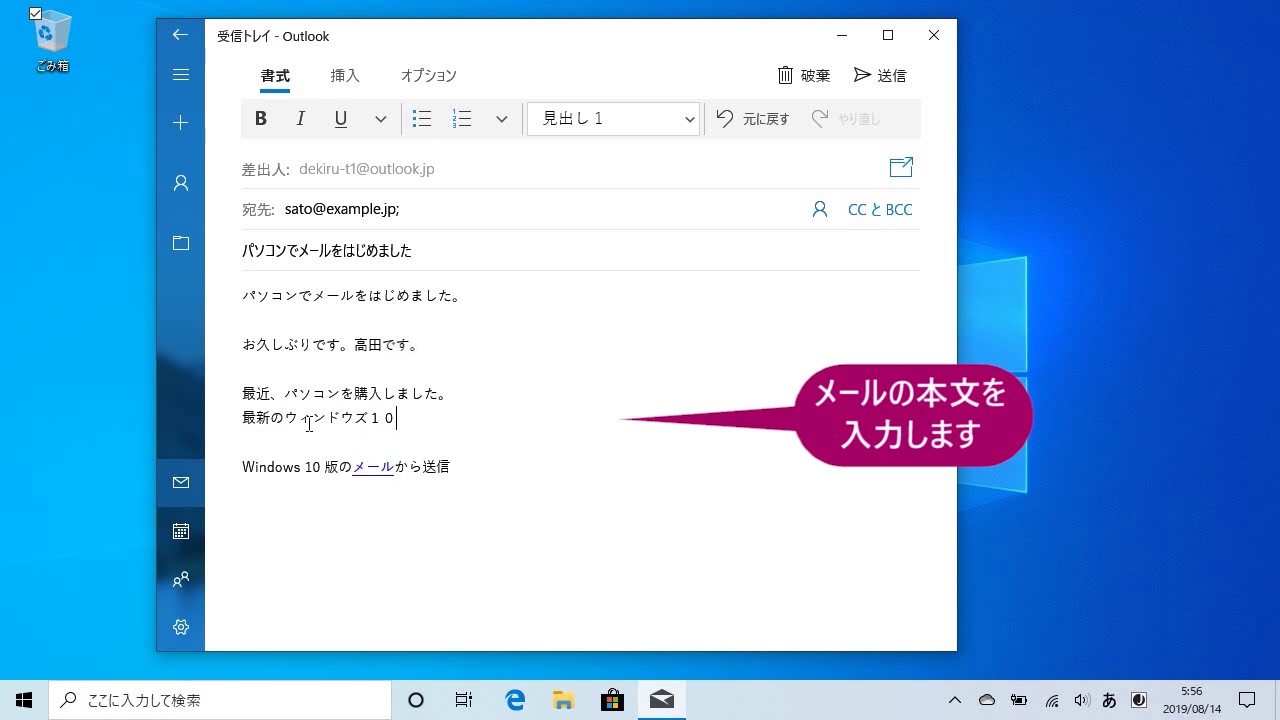Click the subject line field
Viewport: 1280px width, 720px height.
point(580,251)
